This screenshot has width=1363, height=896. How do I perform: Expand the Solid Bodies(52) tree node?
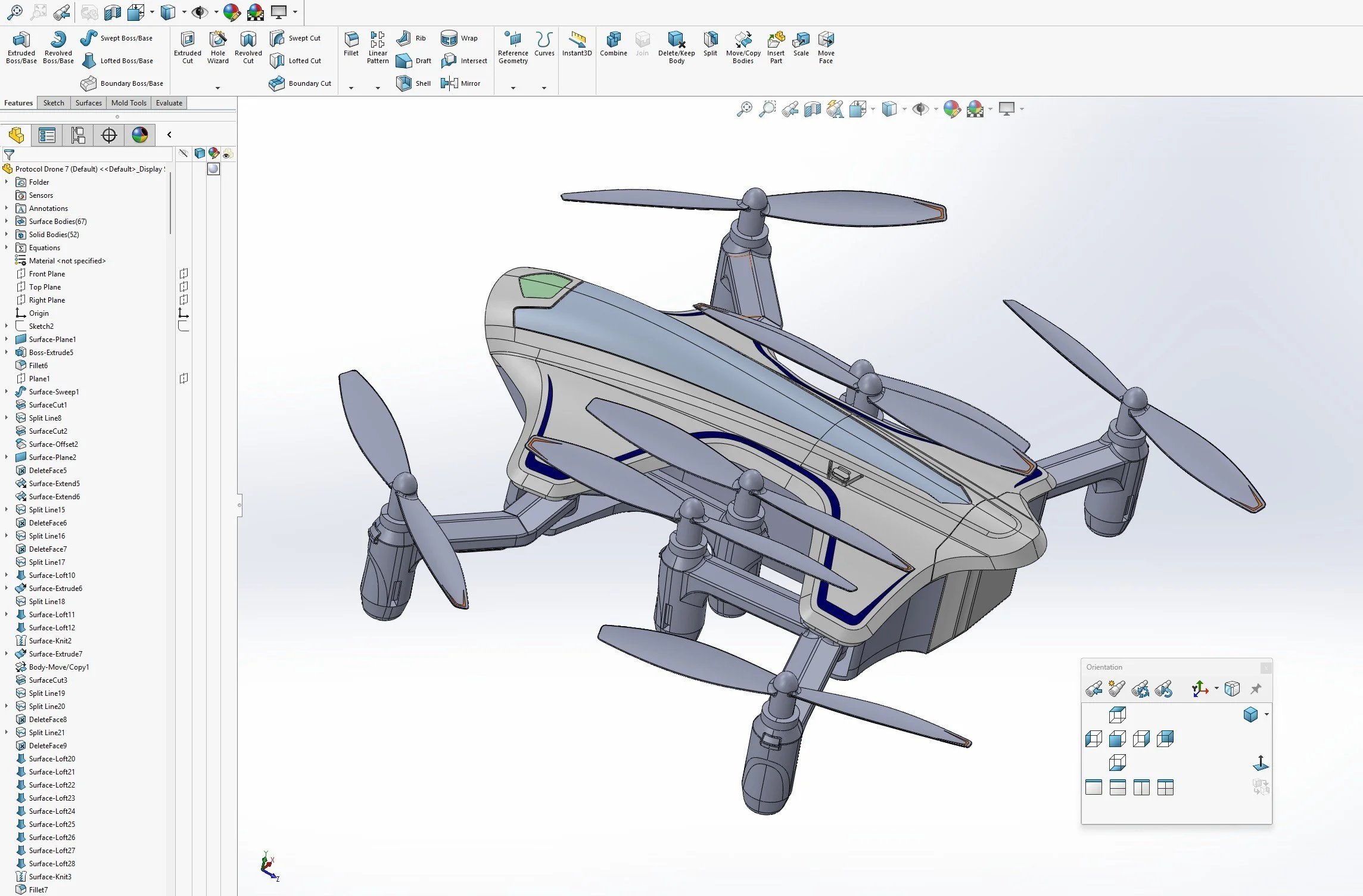[7, 234]
